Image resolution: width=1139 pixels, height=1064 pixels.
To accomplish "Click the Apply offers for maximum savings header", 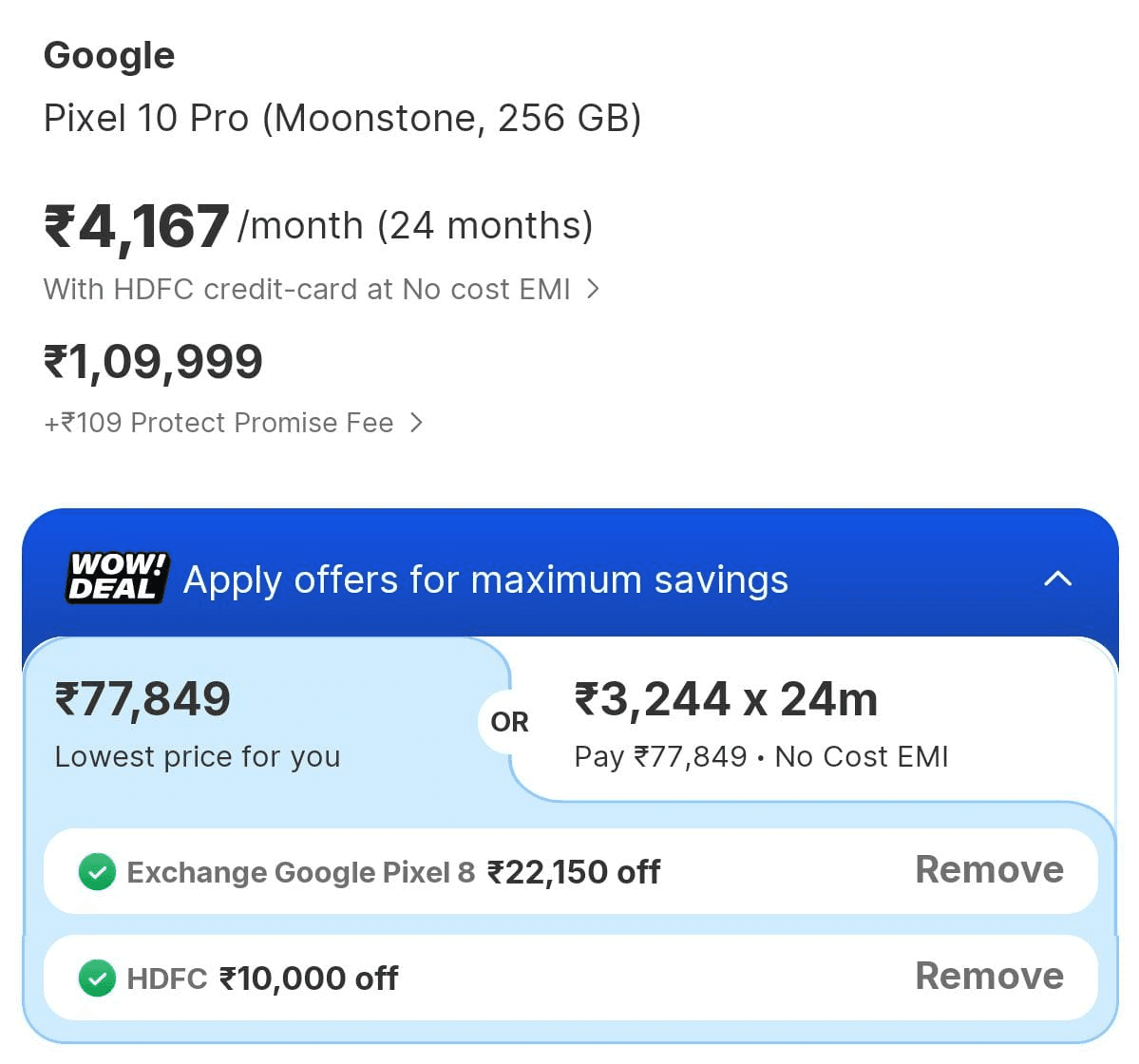I will [x=485, y=579].
